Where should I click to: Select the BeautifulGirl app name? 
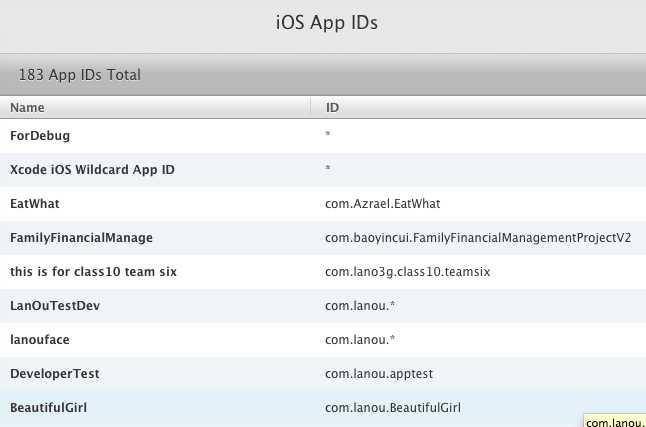tap(51, 407)
